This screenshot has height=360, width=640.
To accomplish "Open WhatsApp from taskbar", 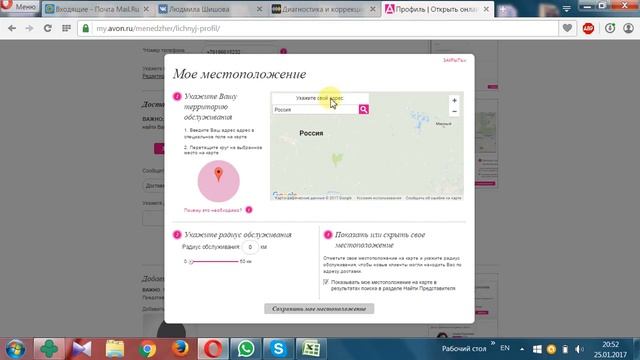I will (246, 349).
